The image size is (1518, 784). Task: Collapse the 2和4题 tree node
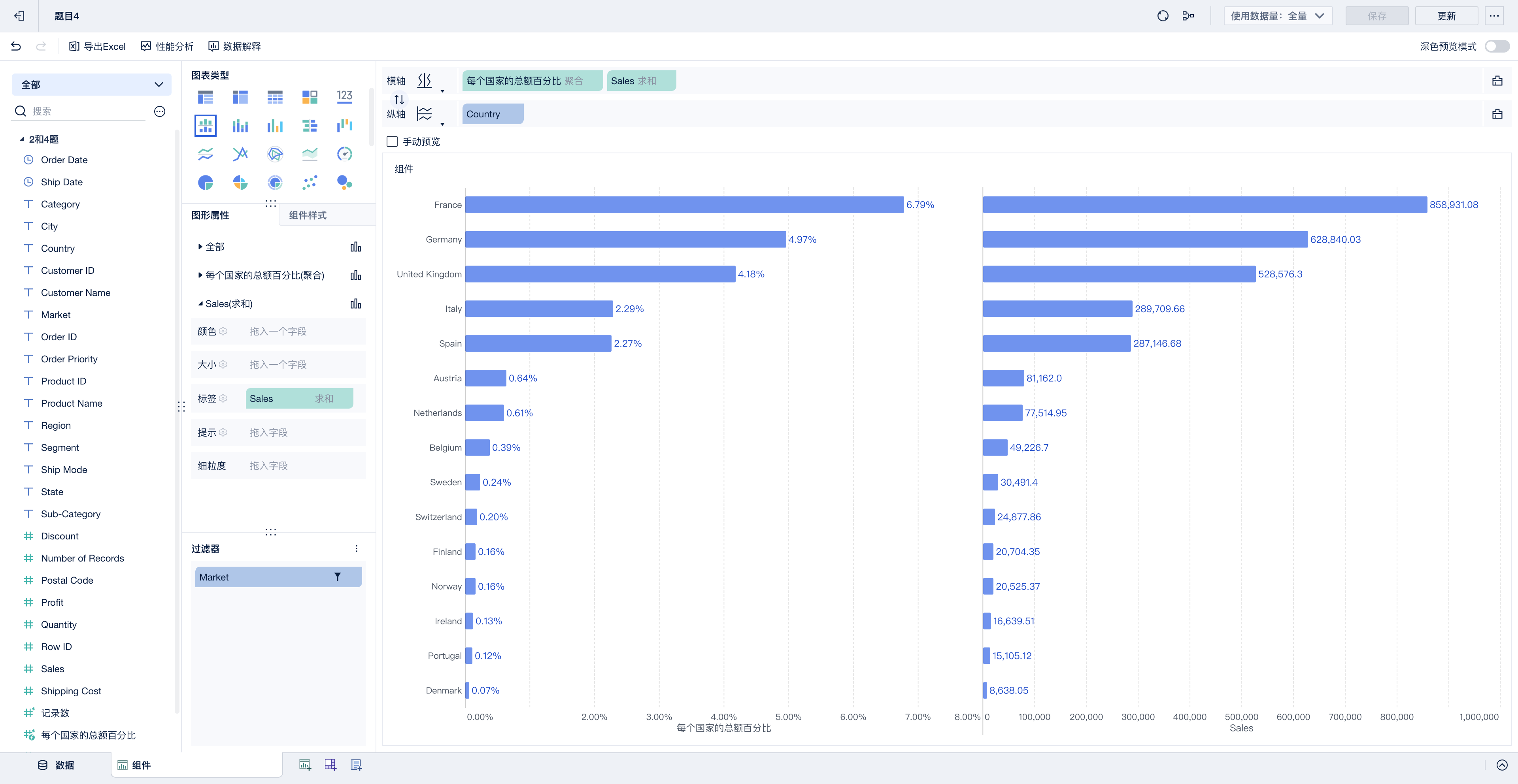22,139
